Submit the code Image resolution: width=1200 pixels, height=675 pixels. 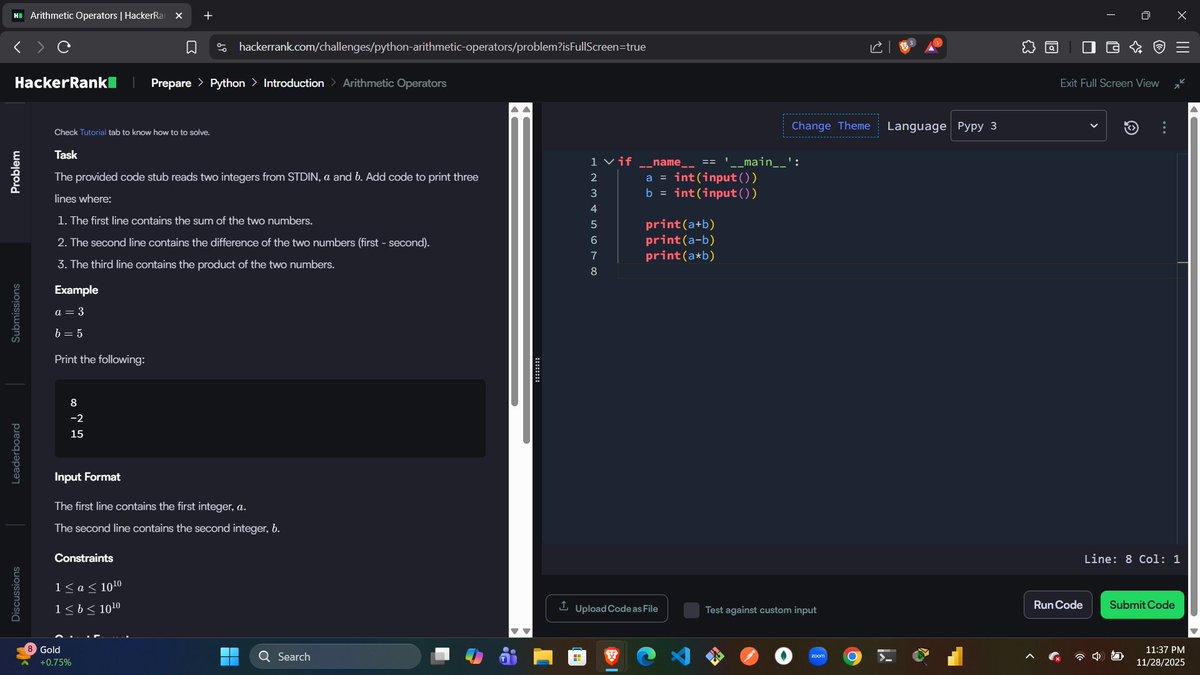pyautogui.click(x=1142, y=604)
